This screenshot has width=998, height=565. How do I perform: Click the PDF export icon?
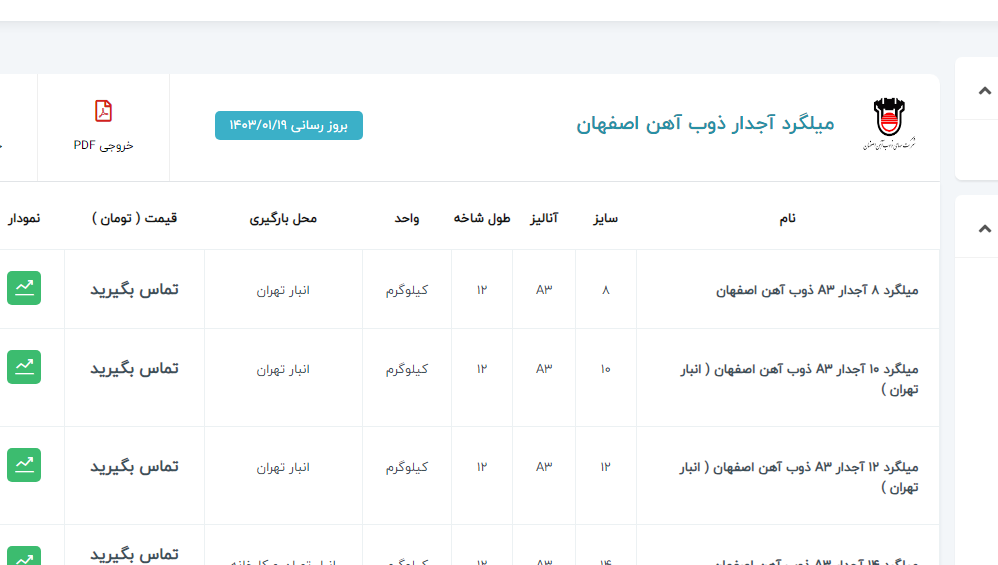pos(103,110)
